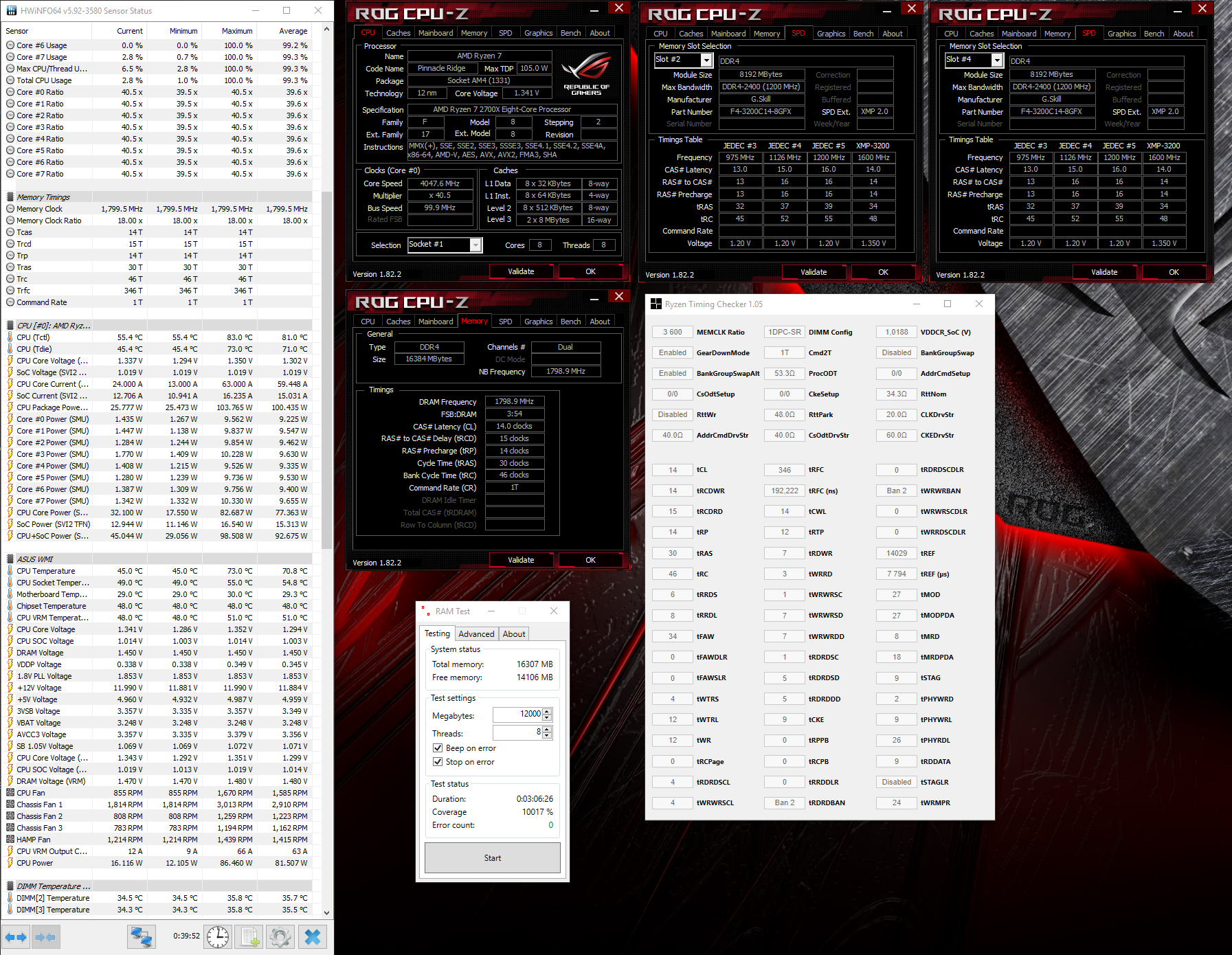
Task: Select Bench tab in the DDR4 General CPU-Z window
Action: (x=570, y=322)
